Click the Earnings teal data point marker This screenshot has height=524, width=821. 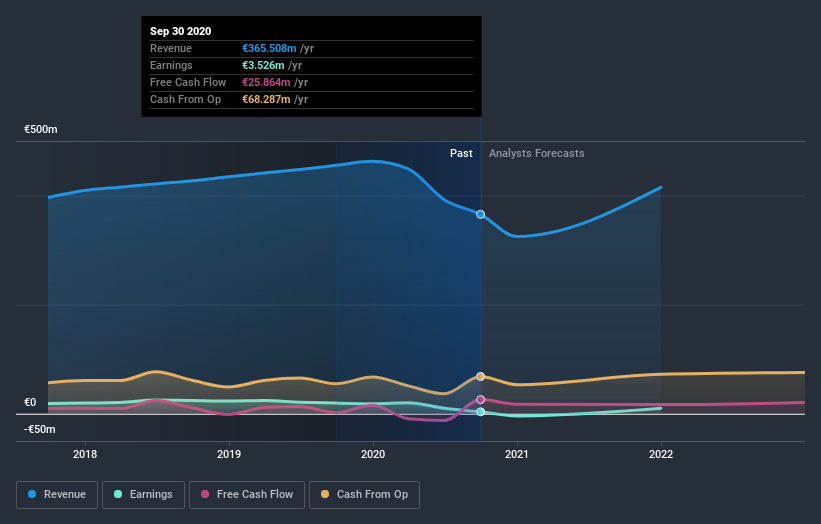pyautogui.click(x=480, y=412)
